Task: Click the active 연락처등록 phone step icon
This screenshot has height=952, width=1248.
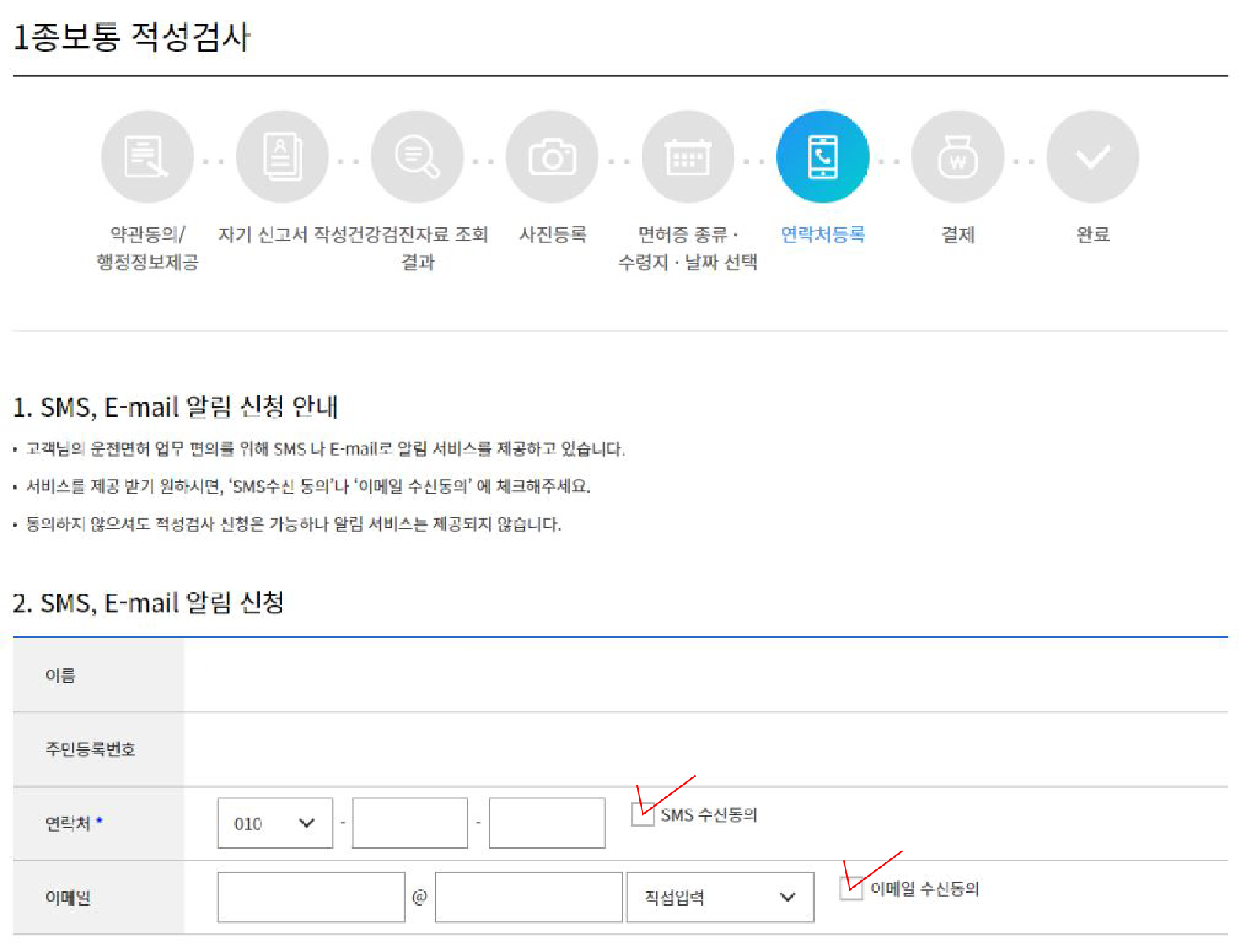Action: tap(823, 157)
